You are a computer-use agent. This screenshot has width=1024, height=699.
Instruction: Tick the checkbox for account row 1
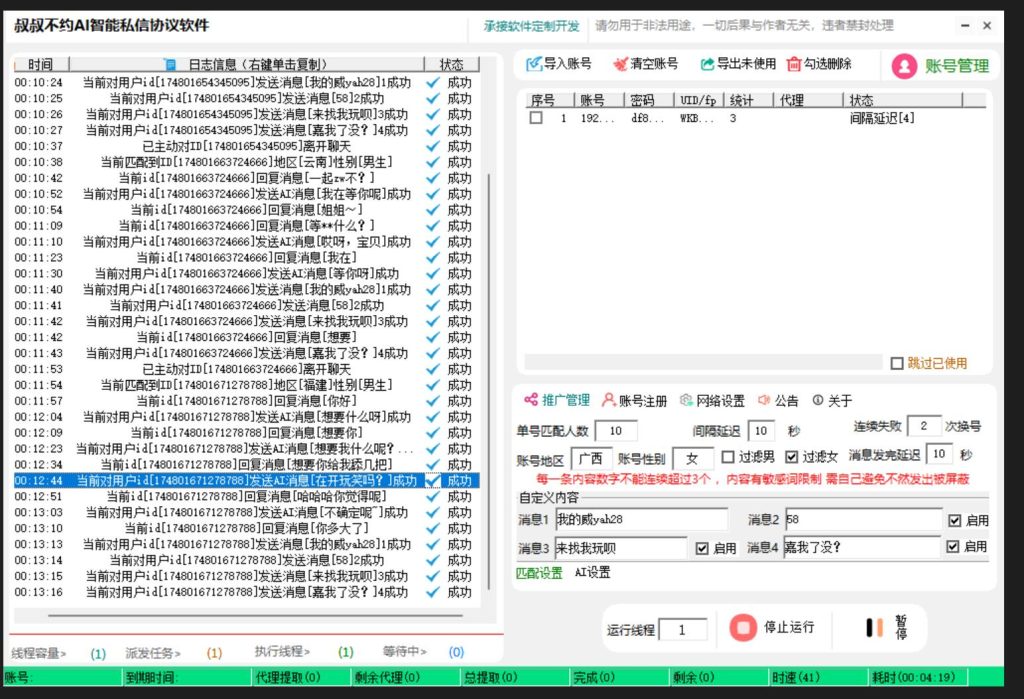tap(536, 118)
